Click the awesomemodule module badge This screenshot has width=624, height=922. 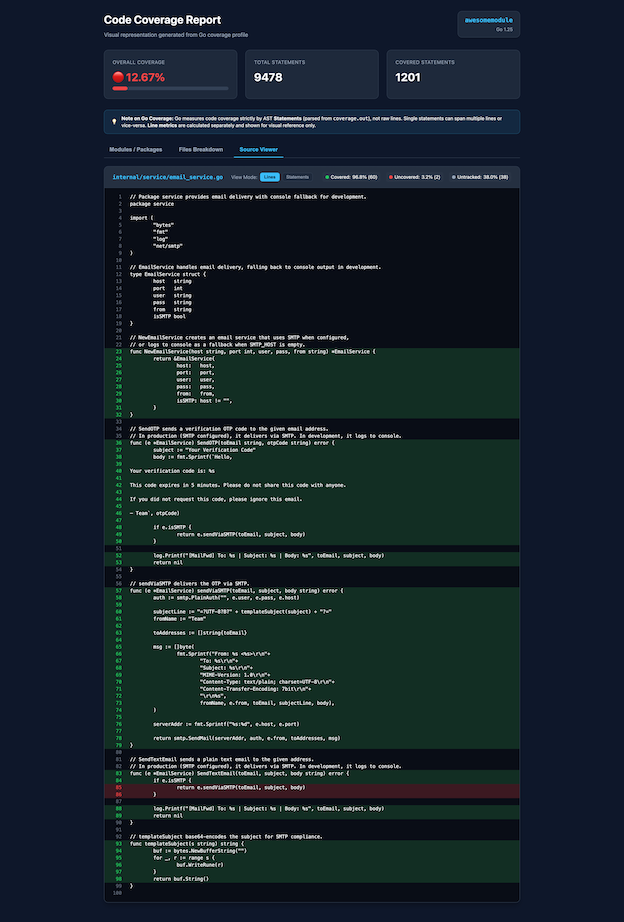pyautogui.click(x=489, y=20)
